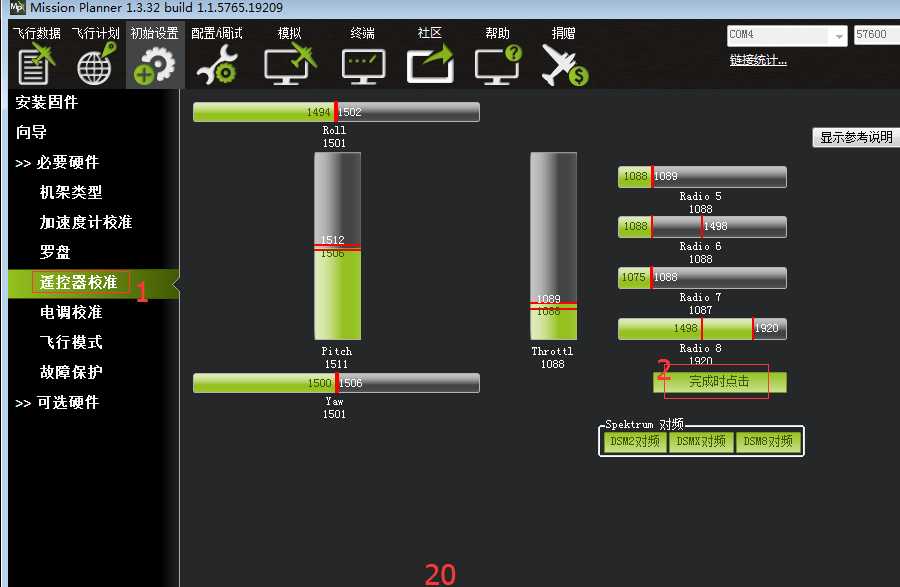Click the 显示参考说明 button
Image resolution: width=900 pixels, height=587 pixels.
[855, 138]
